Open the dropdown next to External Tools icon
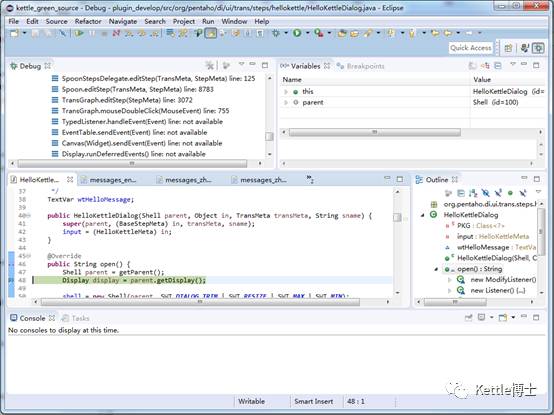 (329, 33)
